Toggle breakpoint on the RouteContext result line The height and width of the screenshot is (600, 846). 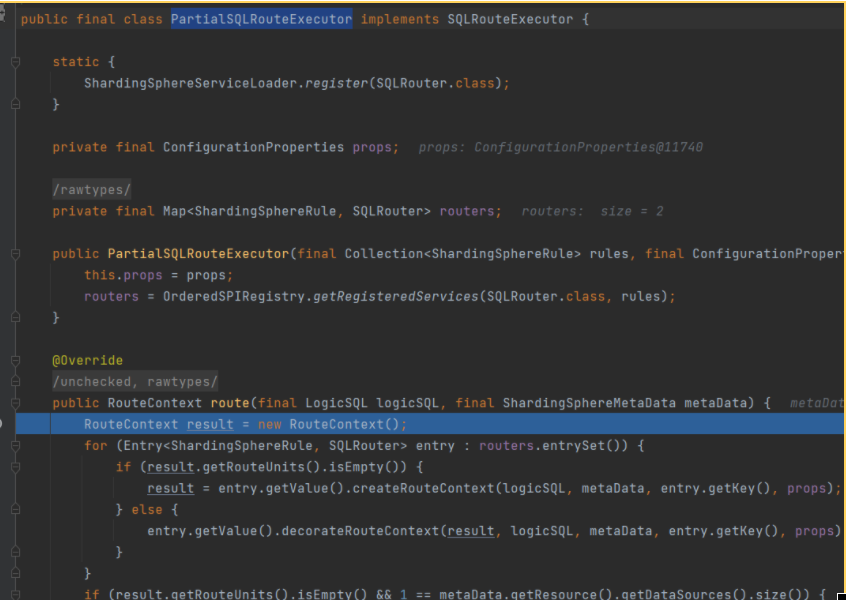point(4,424)
